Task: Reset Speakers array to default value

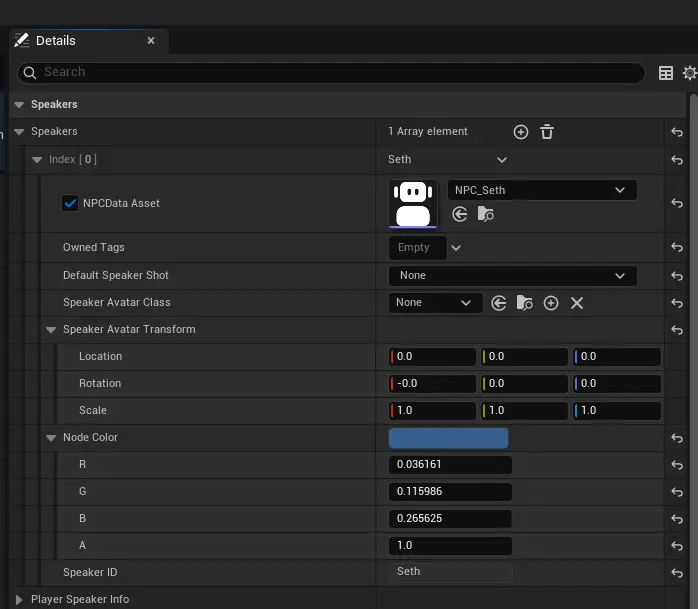Action: click(x=677, y=132)
